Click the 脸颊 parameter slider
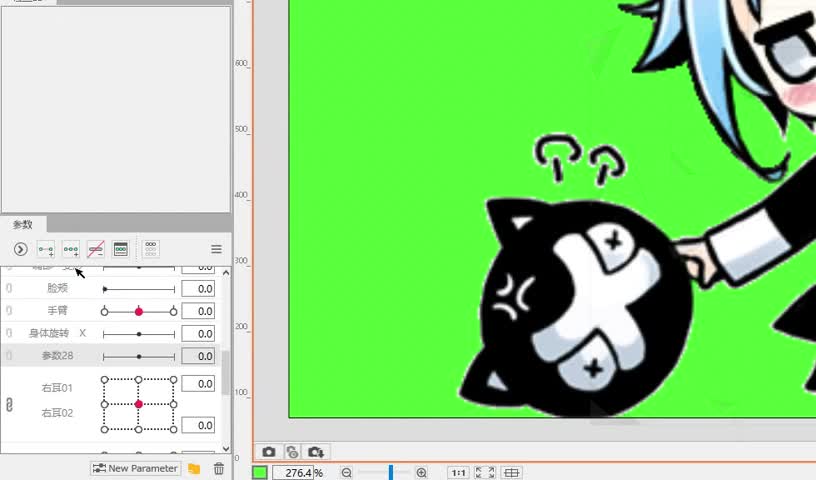816x480 pixels. coord(139,289)
